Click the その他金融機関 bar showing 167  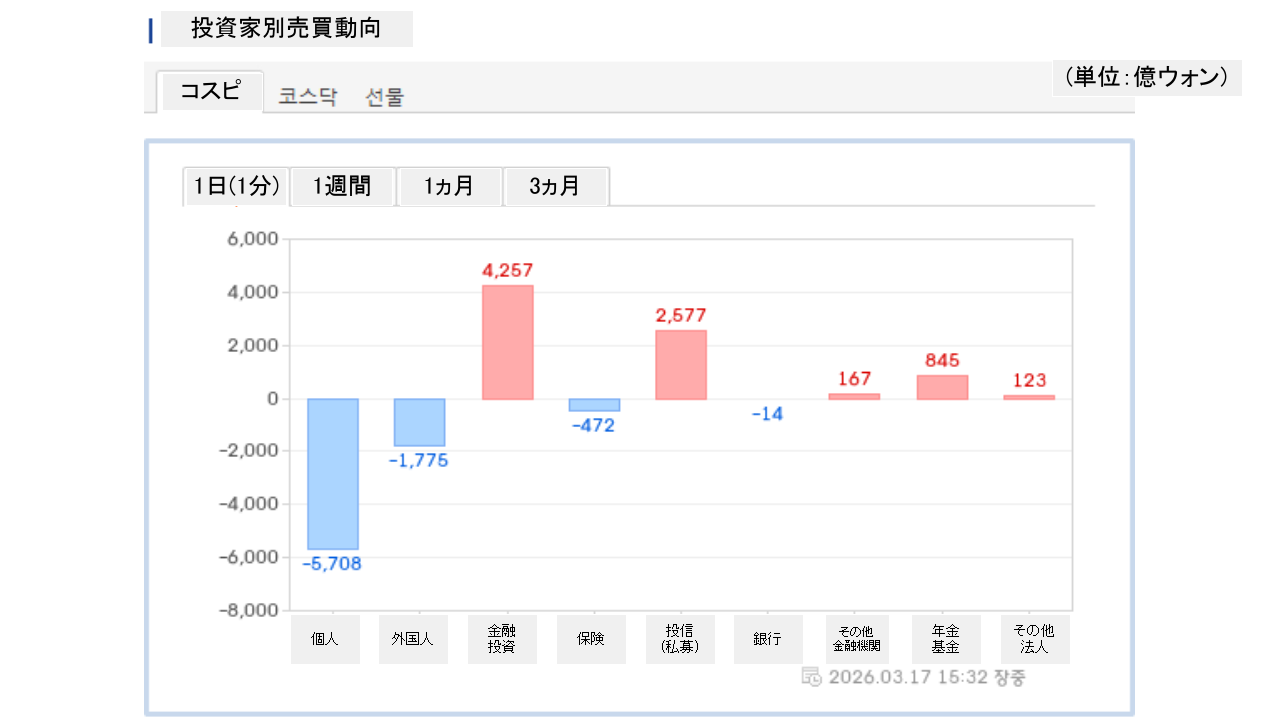click(x=854, y=396)
